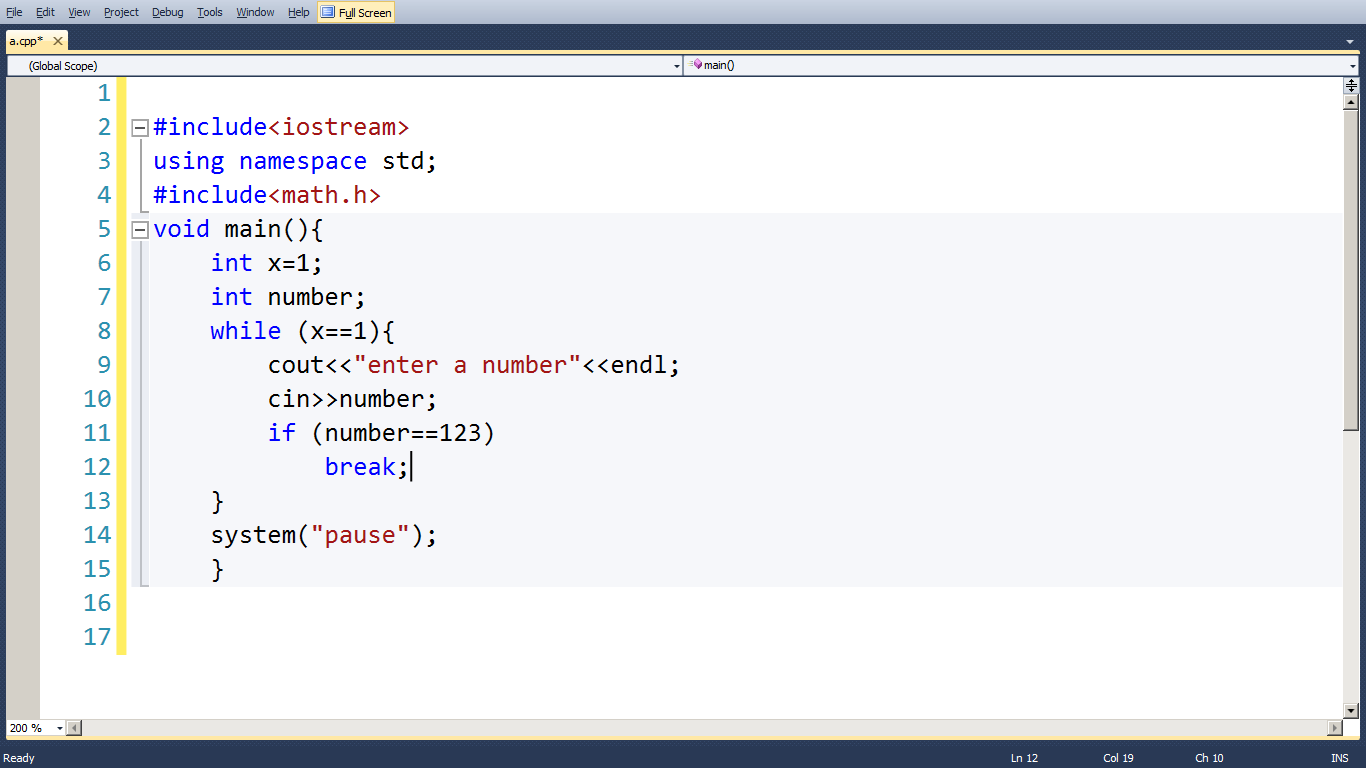Click the line "cin>>number;"

click(x=353, y=400)
